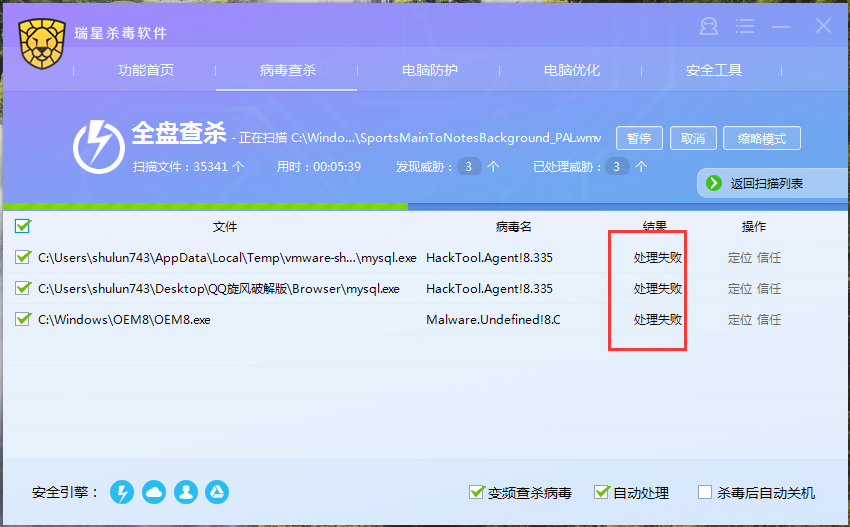The width and height of the screenshot is (850, 527).
Task: Click the green arrow beside 返回扫描列表
Action: [714, 183]
